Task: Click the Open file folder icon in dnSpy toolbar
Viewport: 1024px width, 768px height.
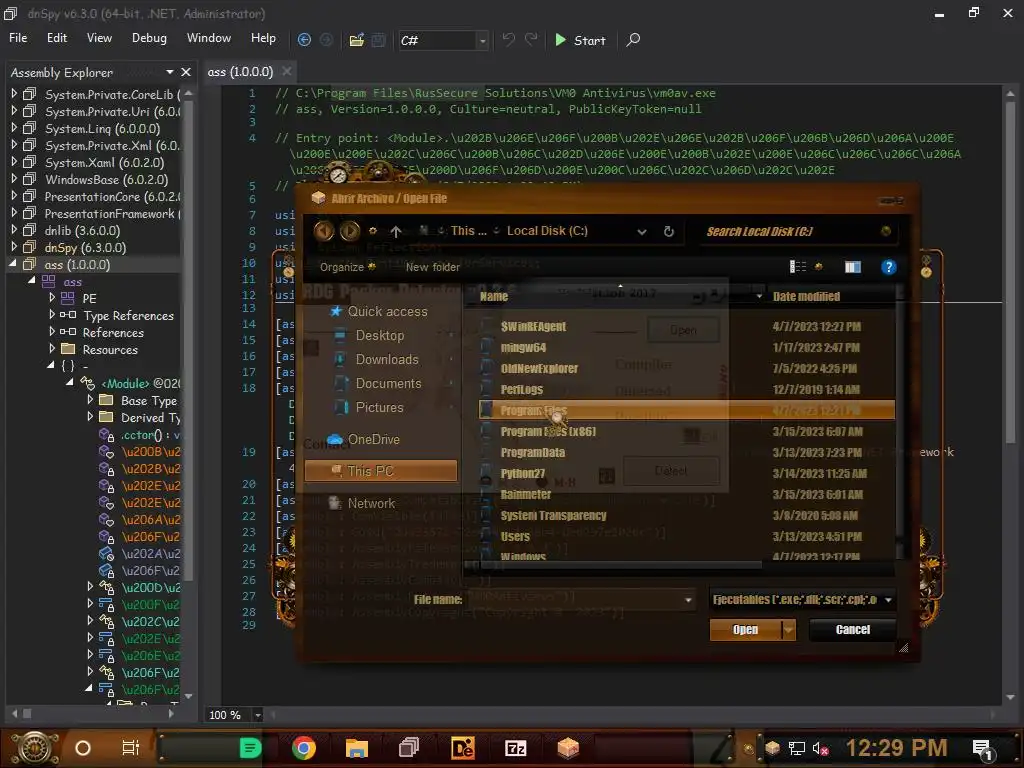Action: 357,40
